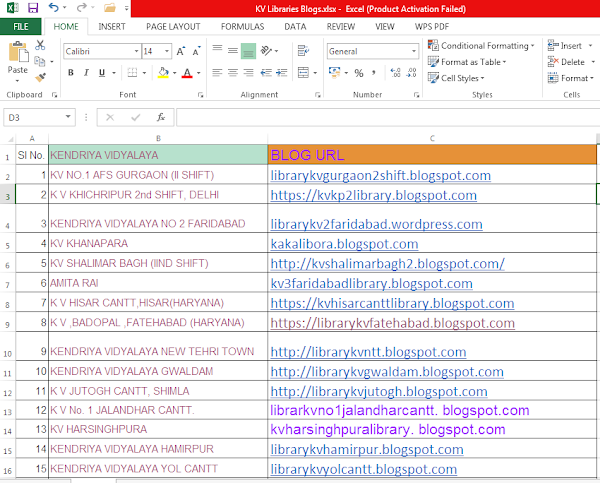Toggle Align Left horizontal alignment

217,73
